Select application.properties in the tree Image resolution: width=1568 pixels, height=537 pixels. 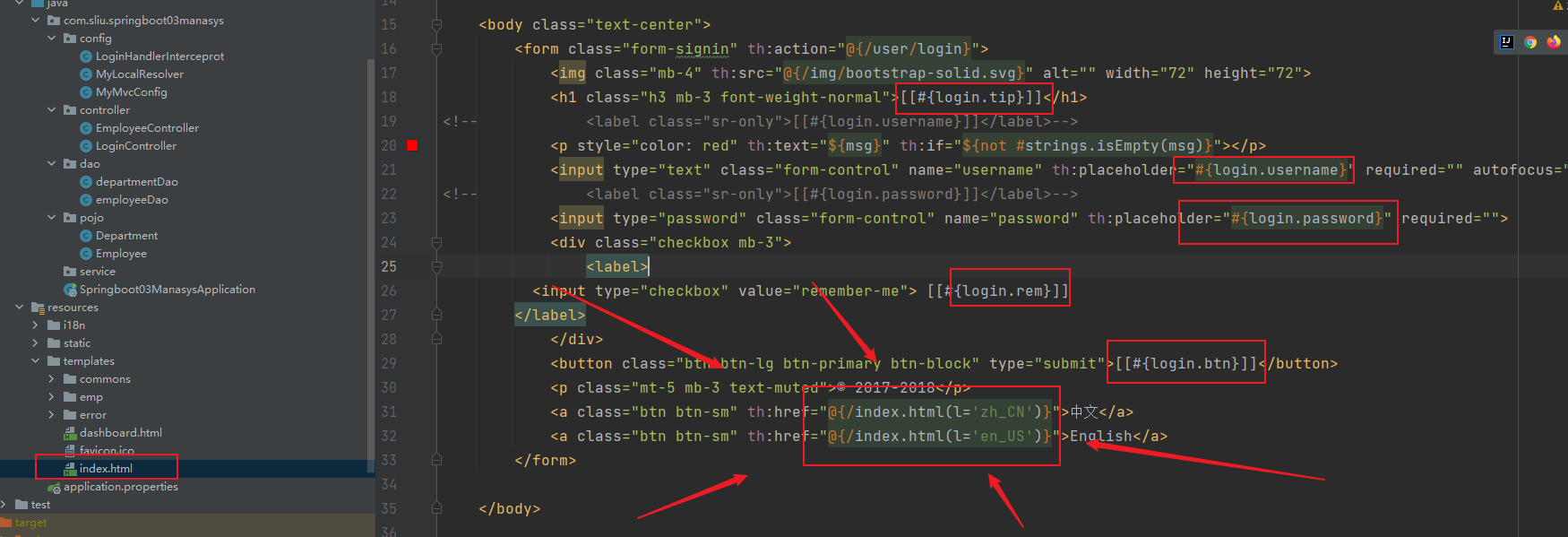[120, 487]
